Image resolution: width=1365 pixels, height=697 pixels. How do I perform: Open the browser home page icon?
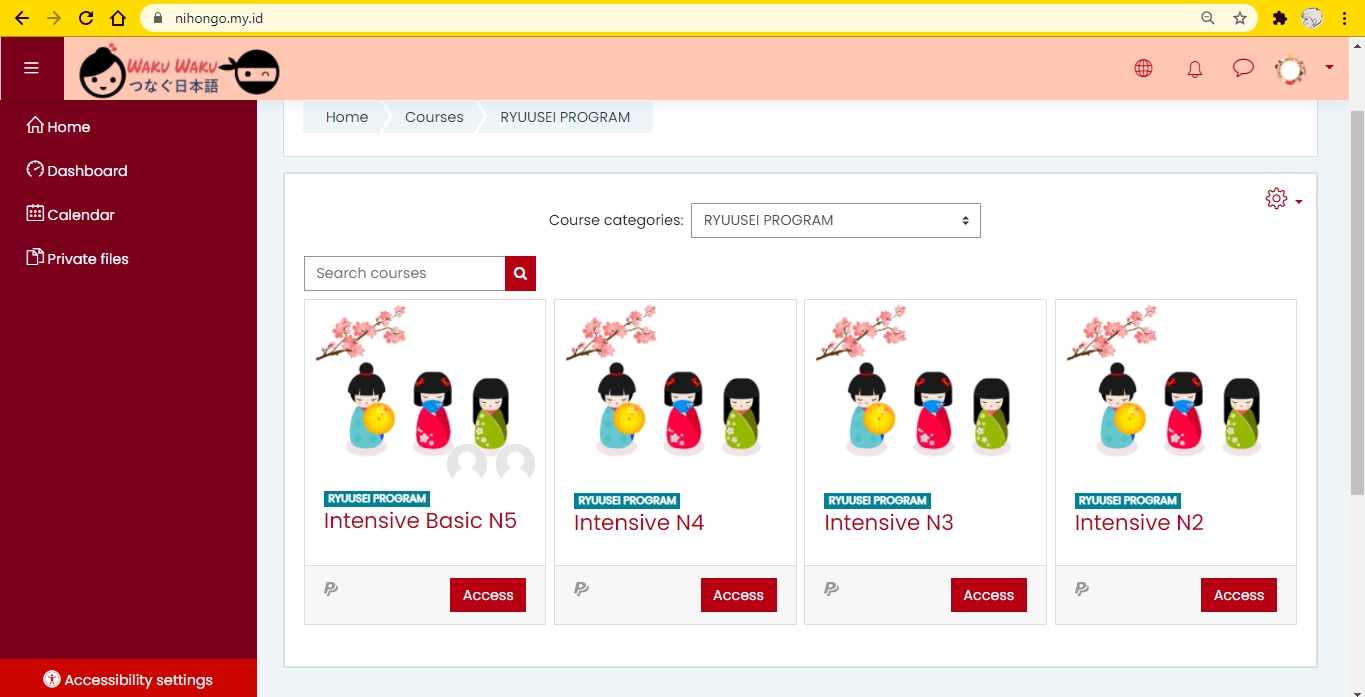[x=118, y=18]
